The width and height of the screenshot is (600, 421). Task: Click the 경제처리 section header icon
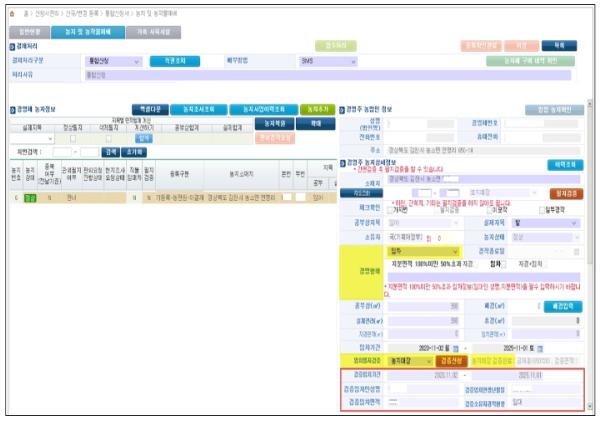(x=13, y=47)
